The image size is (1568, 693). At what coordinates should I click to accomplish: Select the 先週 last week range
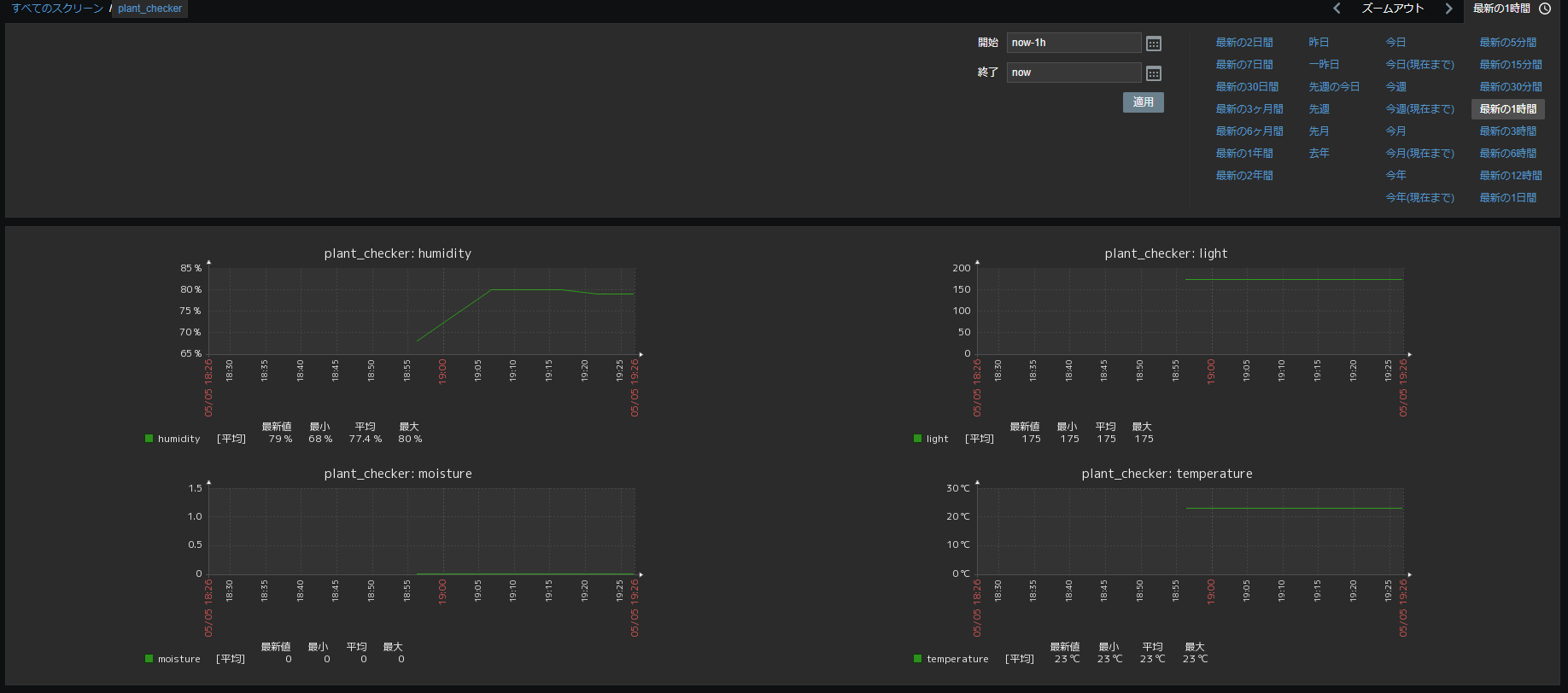tap(1319, 109)
